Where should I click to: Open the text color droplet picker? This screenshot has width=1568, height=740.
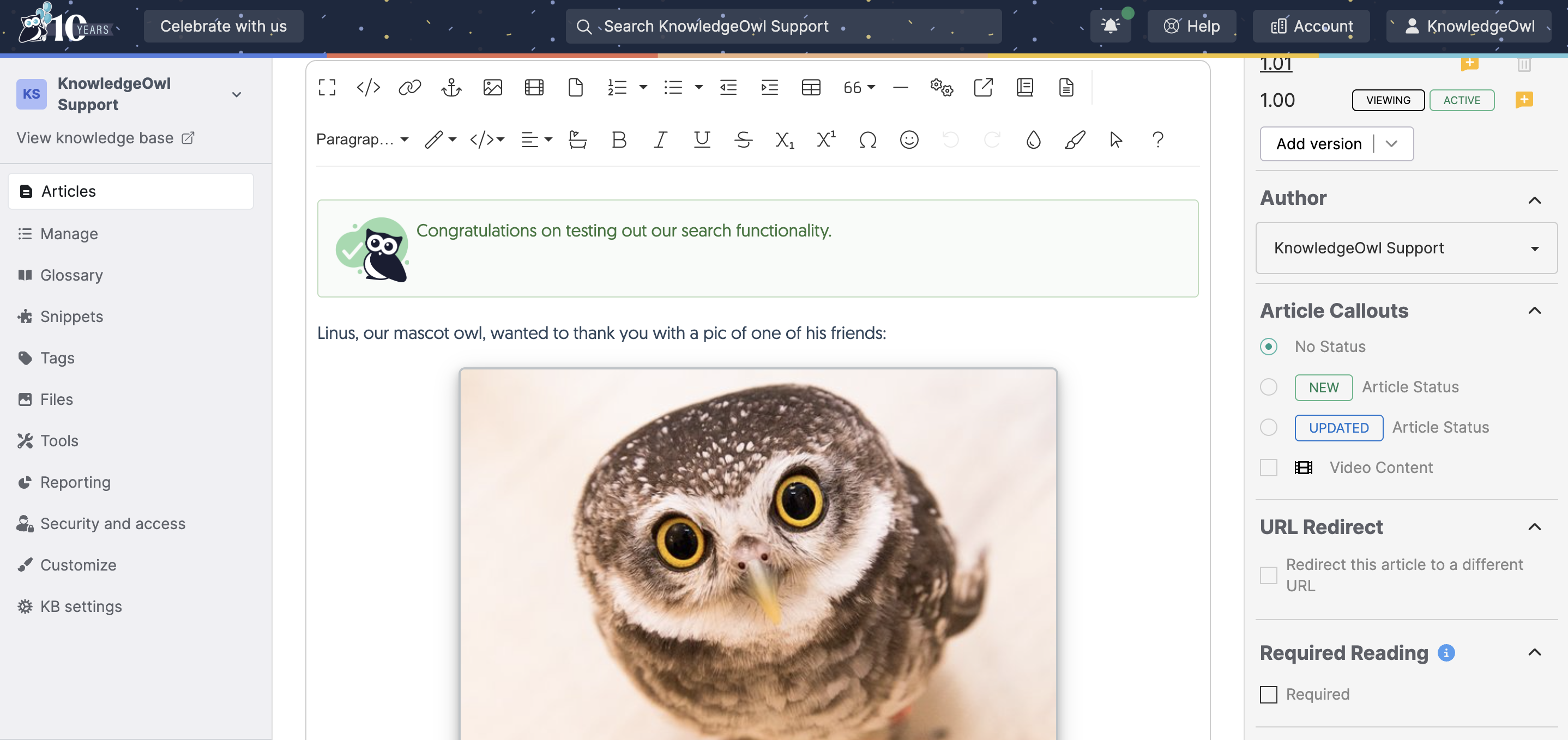point(1033,140)
